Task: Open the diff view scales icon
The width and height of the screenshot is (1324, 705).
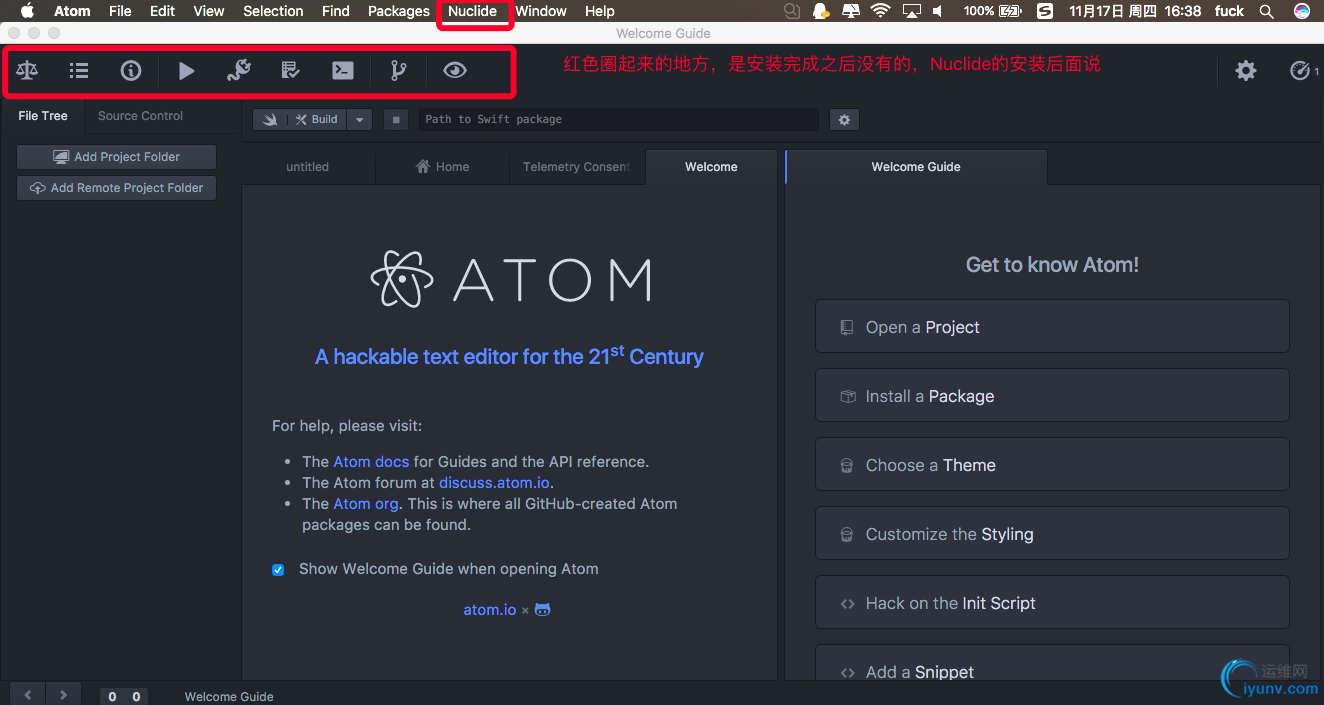Action: 27,71
